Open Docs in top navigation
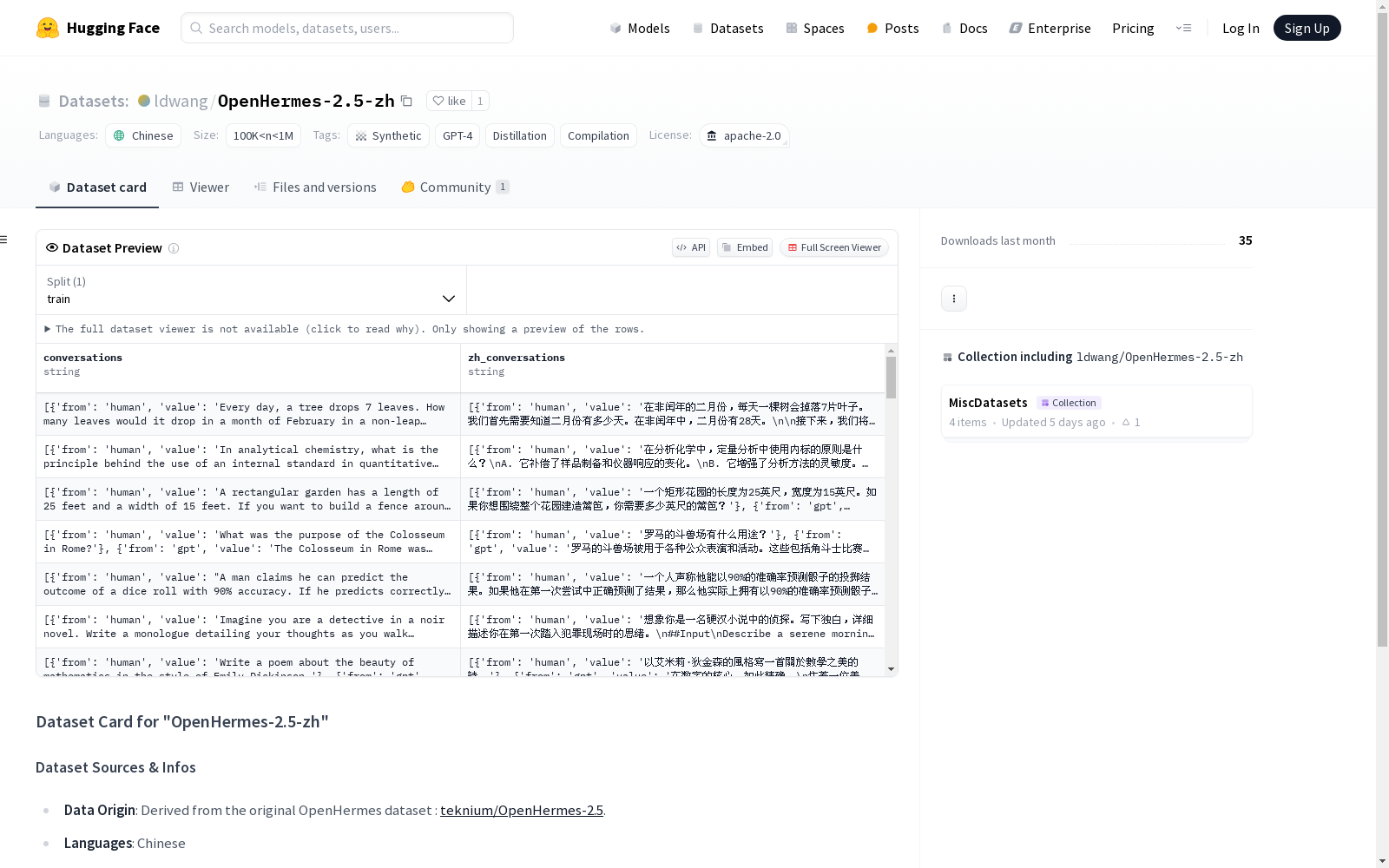The image size is (1389, 868). (x=964, y=28)
